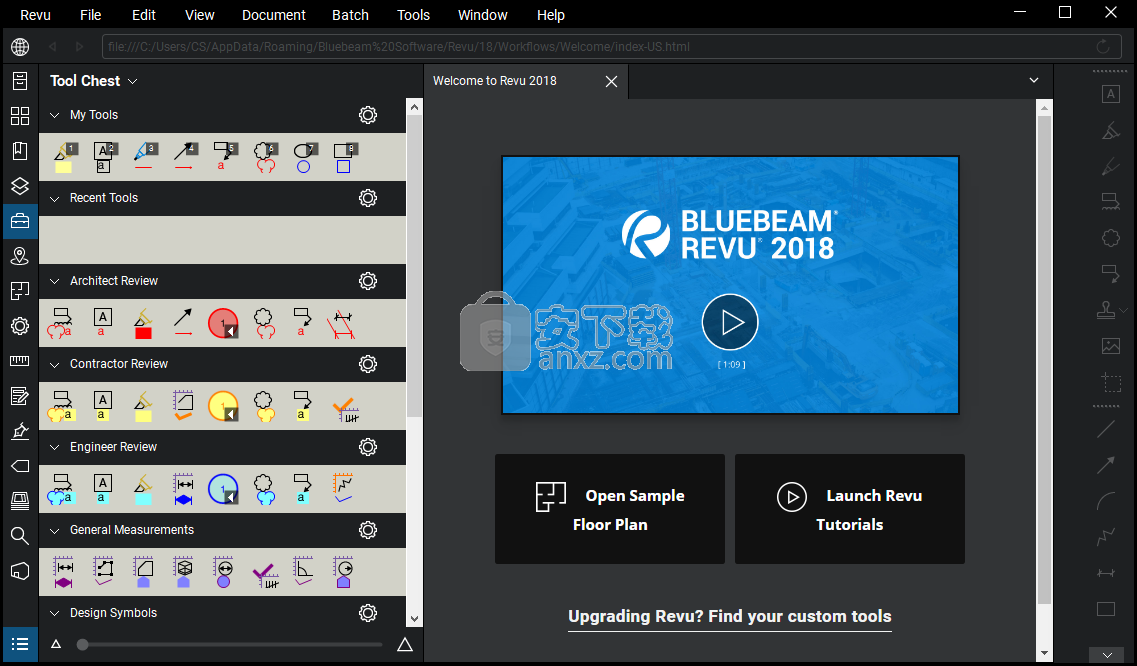The width and height of the screenshot is (1137, 666).
Task: Click Launch Revu Tutorials button
Action: tap(850, 509)
